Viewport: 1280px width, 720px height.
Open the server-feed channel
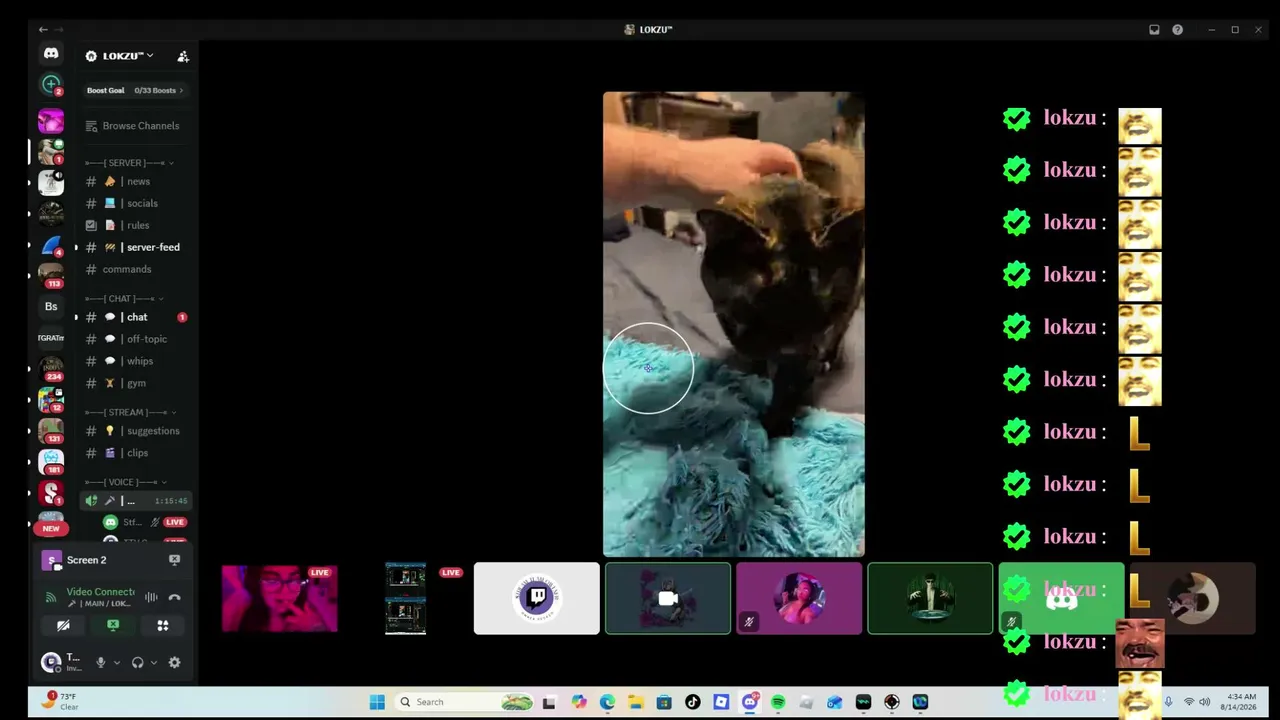click(x=136, y=247)
